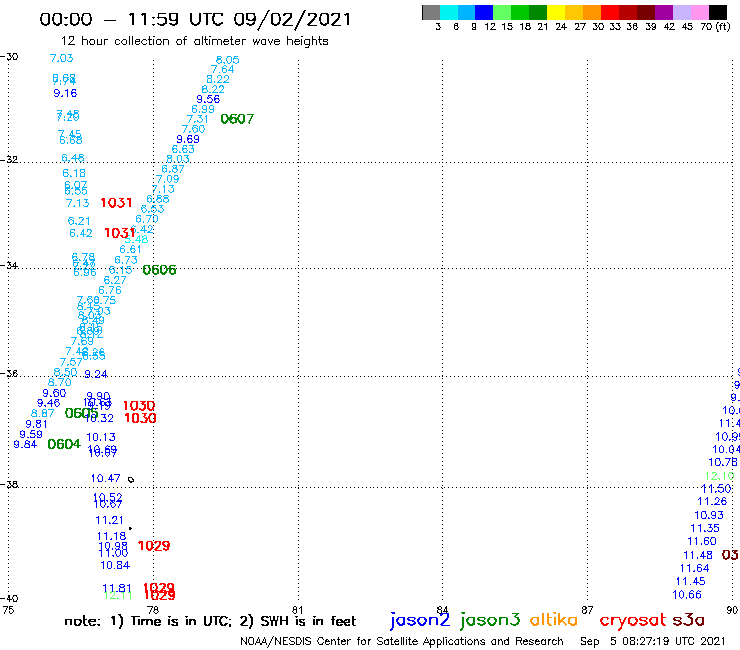The image size is (740, 650).
Task: Select the jason3 satellite legend label
Action: coord(490,621)
